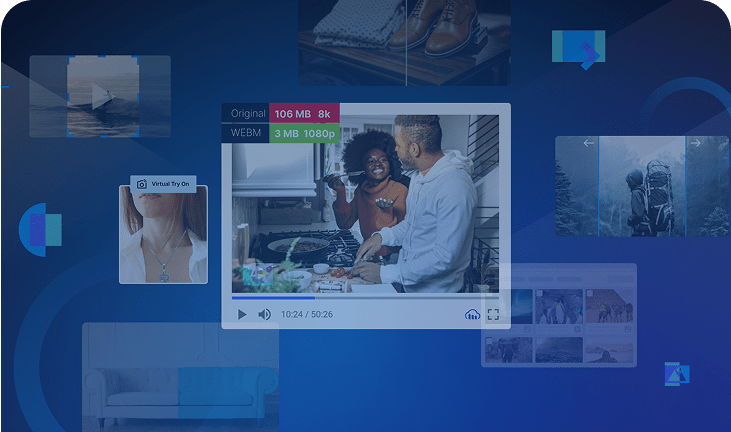Play the surfer video thumbnail
The height and width of the screenshot is (432, 731).
(102, 96)
